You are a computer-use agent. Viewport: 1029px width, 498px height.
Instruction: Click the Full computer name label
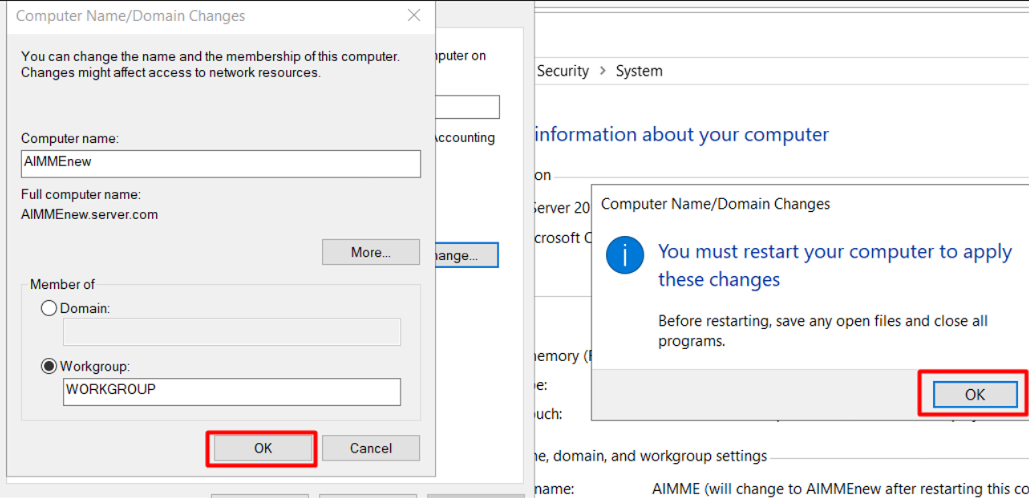(x=81, y=195)
